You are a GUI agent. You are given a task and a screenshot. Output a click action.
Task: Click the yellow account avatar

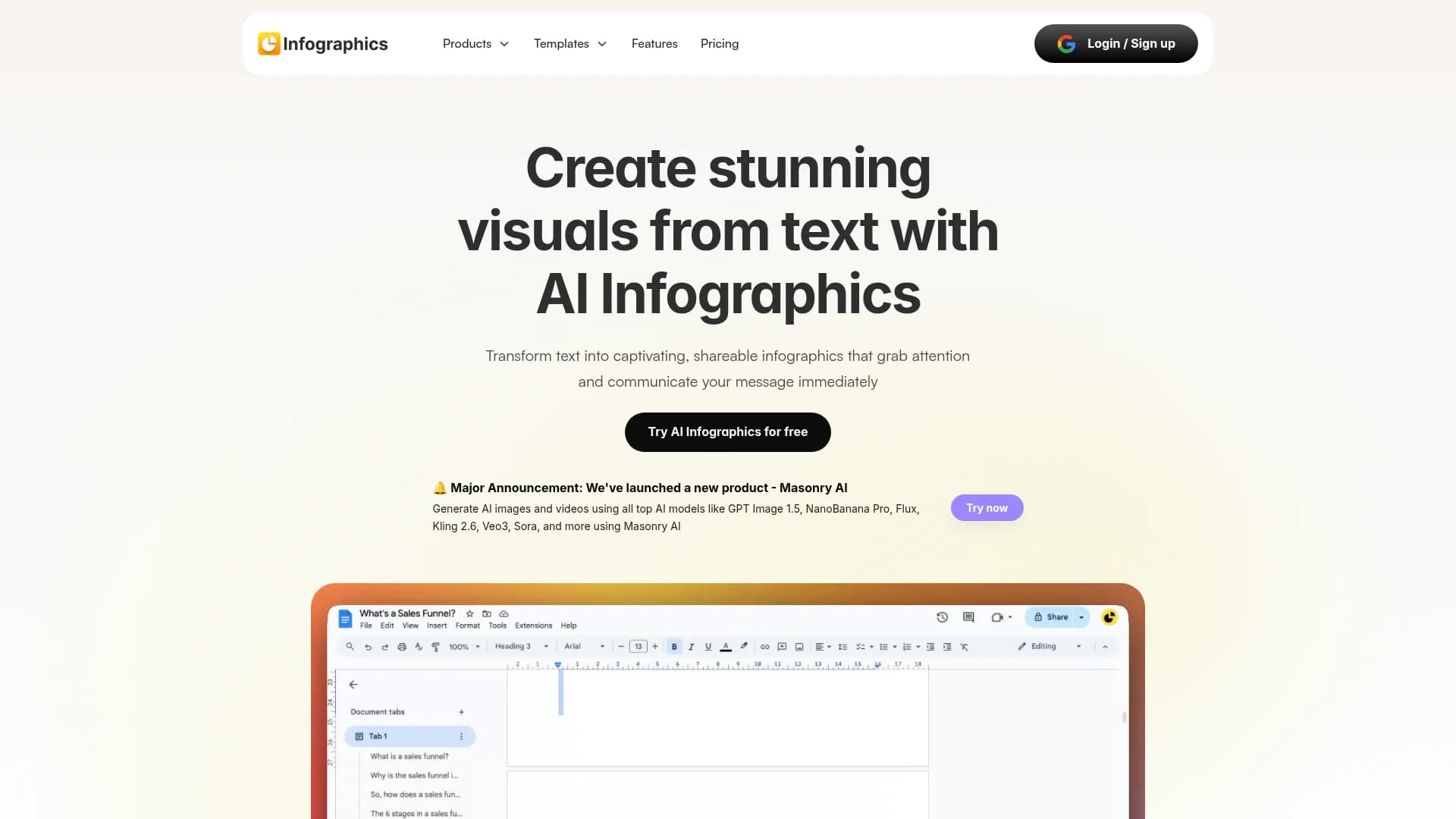[x=1109, y=617]
